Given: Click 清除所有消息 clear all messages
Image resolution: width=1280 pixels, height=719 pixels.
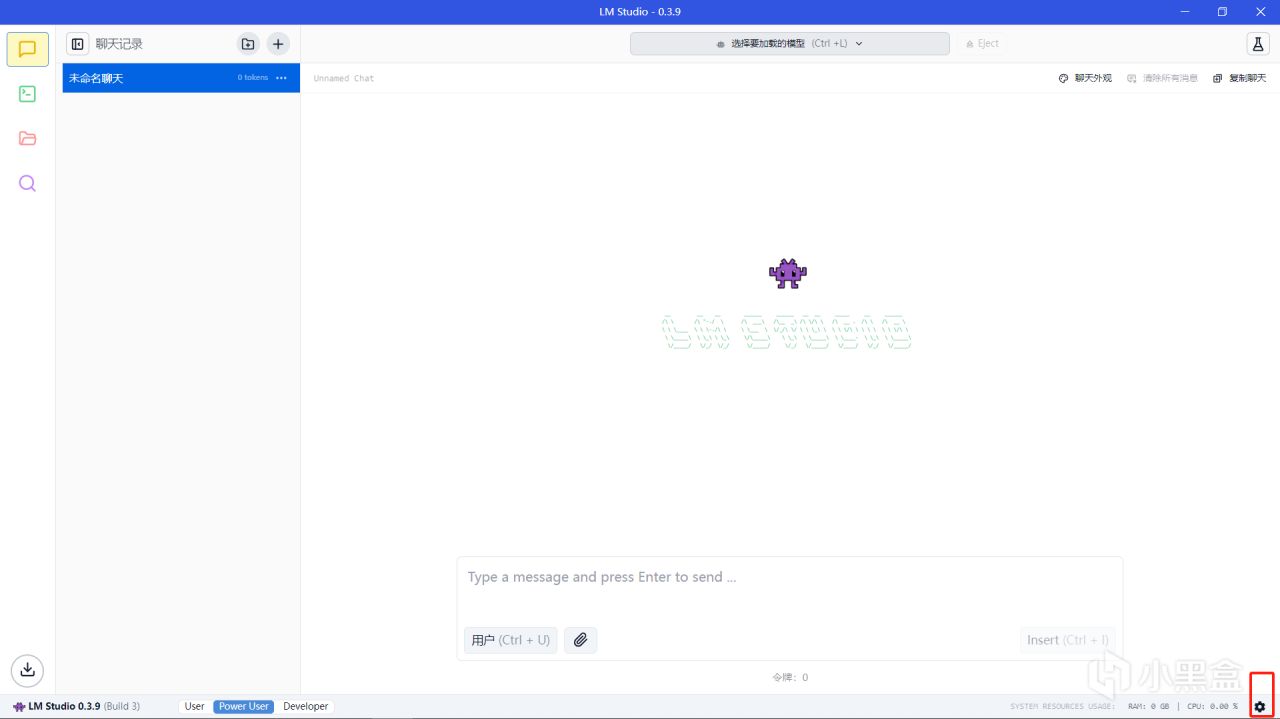Looking at the screenshot, I should tap(1162, 78).
